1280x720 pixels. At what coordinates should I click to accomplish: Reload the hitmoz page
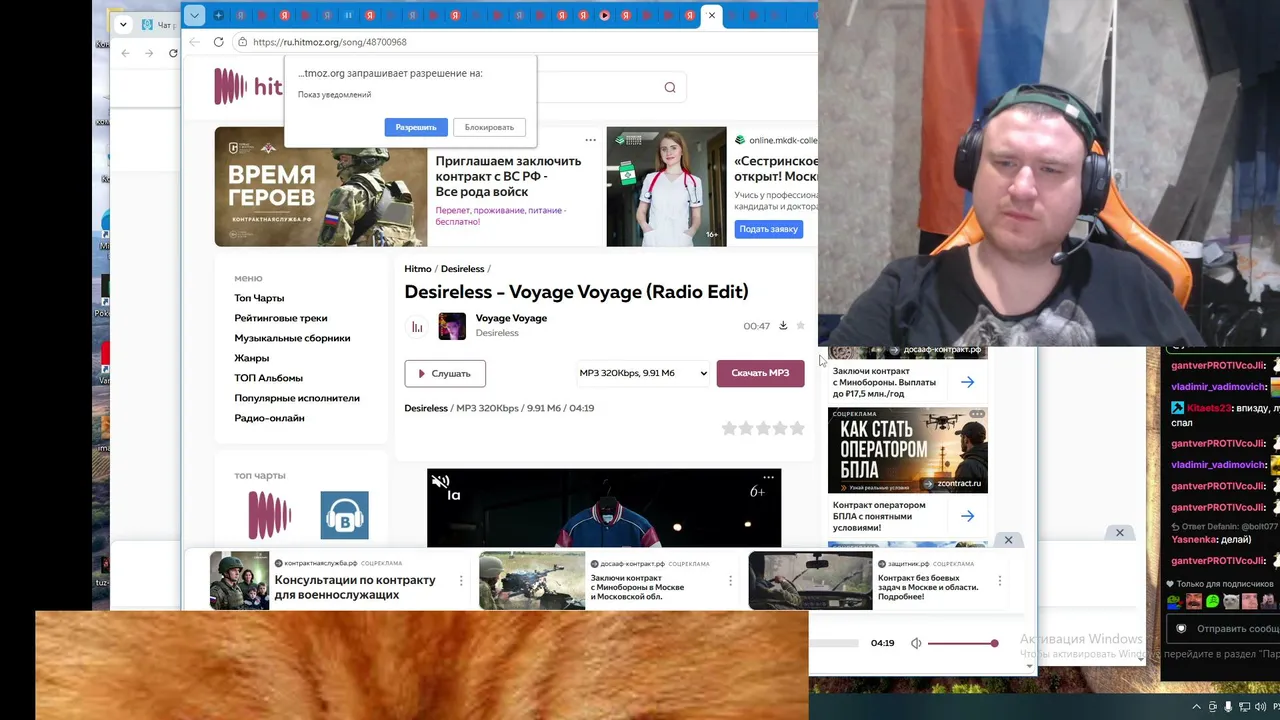[218, 42]
